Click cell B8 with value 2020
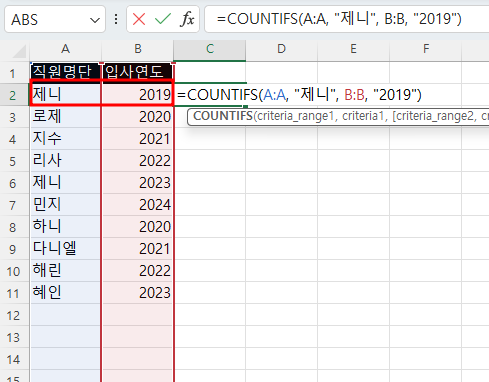The image size is (489, 382). pos(138,227)
